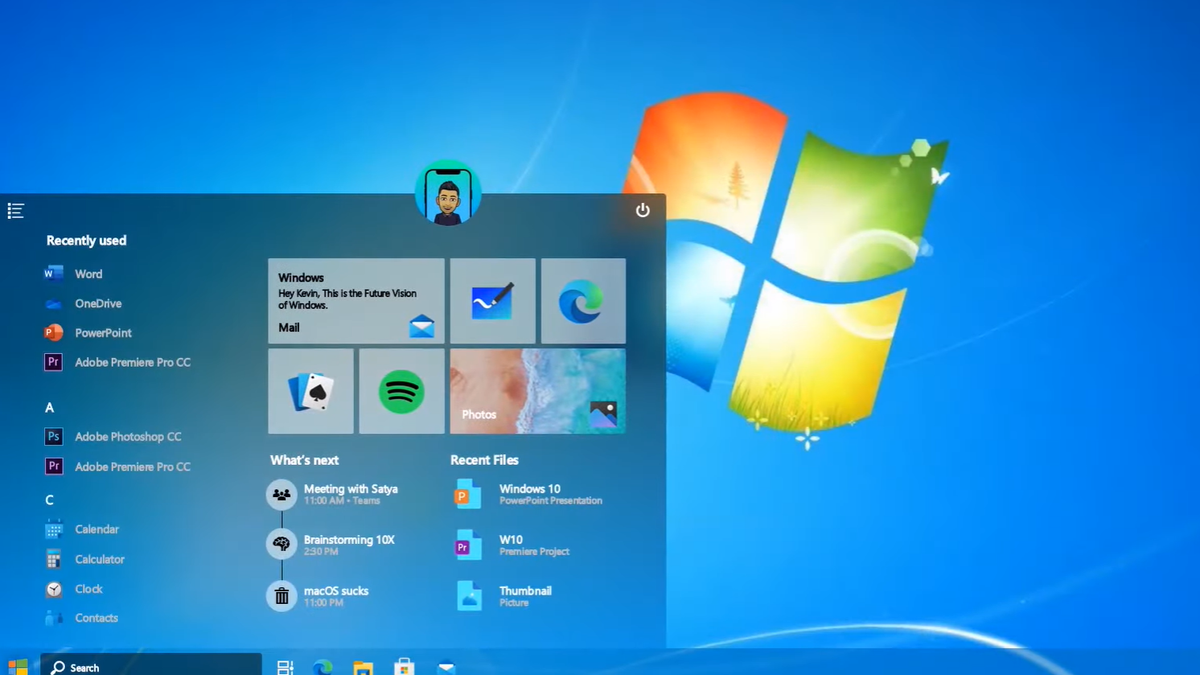Open the Mail tile
The image size is (1200, 675).
[x=356, y=301]
